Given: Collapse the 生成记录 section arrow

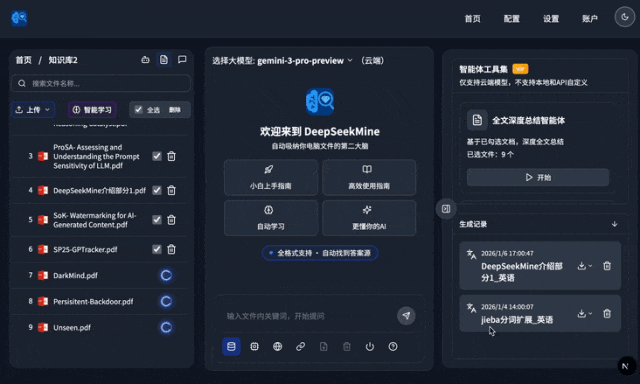Looking at the screenshot, I should point(614,224).
